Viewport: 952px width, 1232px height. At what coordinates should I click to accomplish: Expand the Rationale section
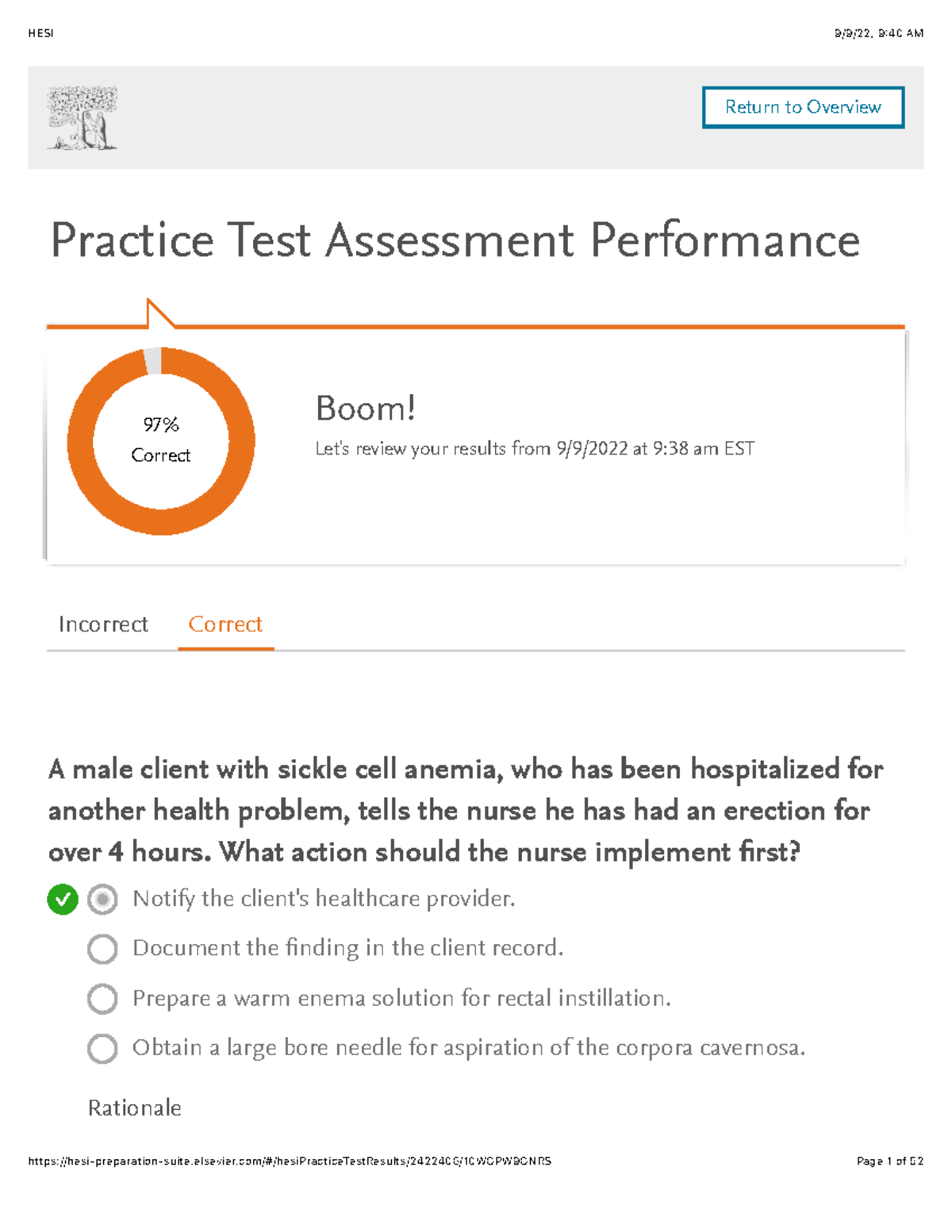coord(135,1107)
